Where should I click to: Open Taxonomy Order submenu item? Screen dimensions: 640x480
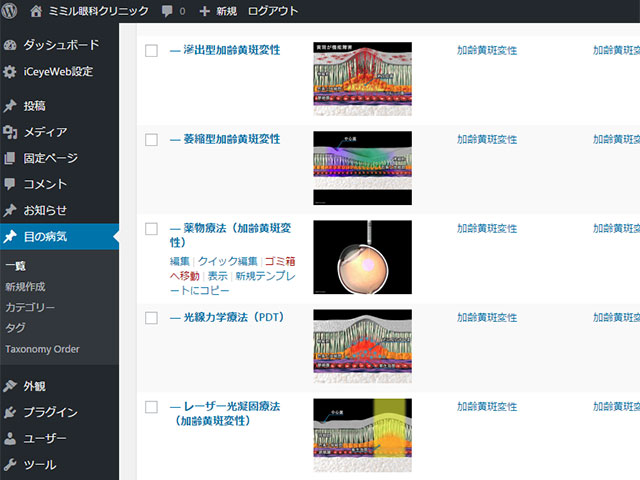42,349
